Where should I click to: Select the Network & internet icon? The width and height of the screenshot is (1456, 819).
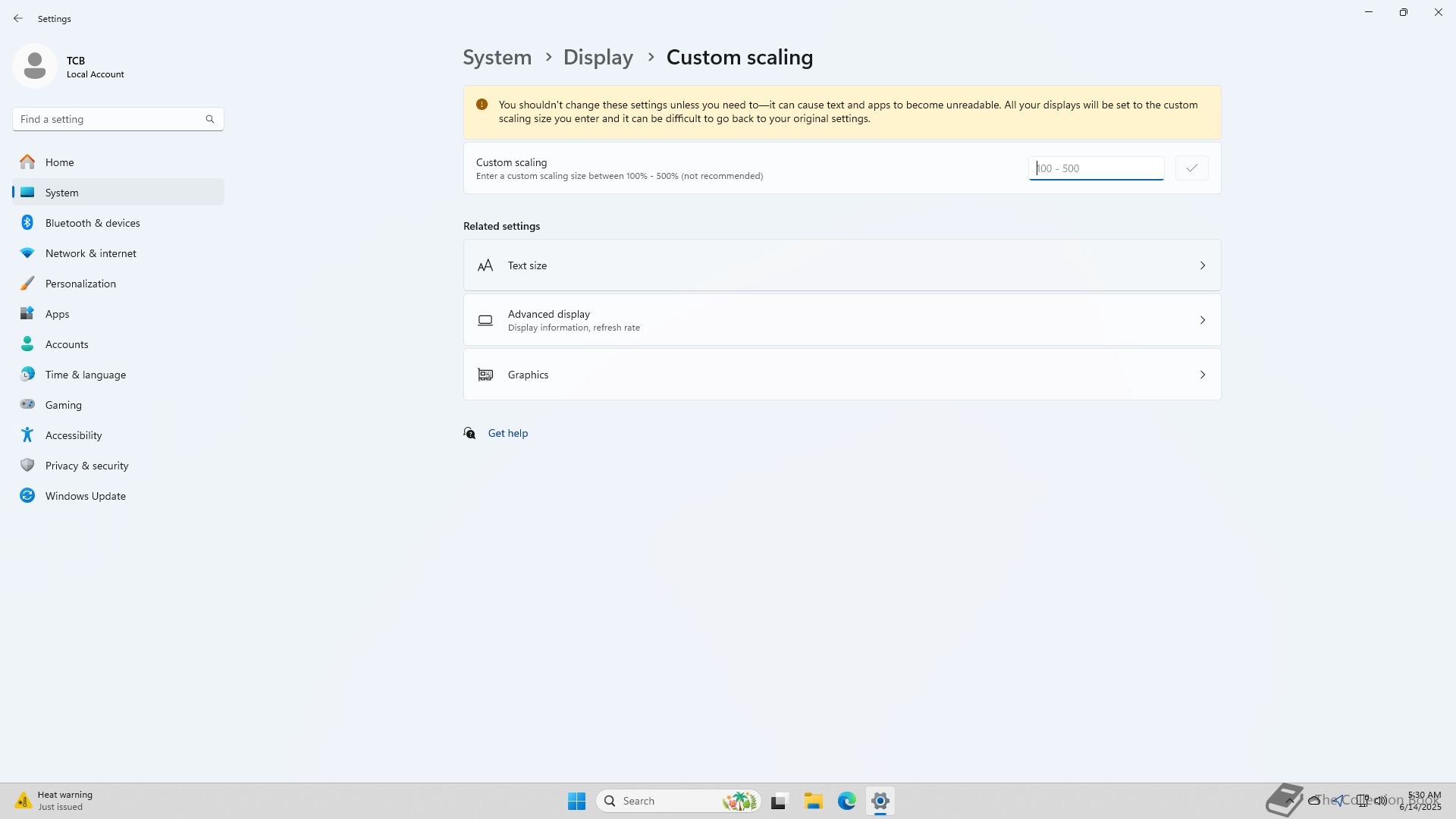27,253
